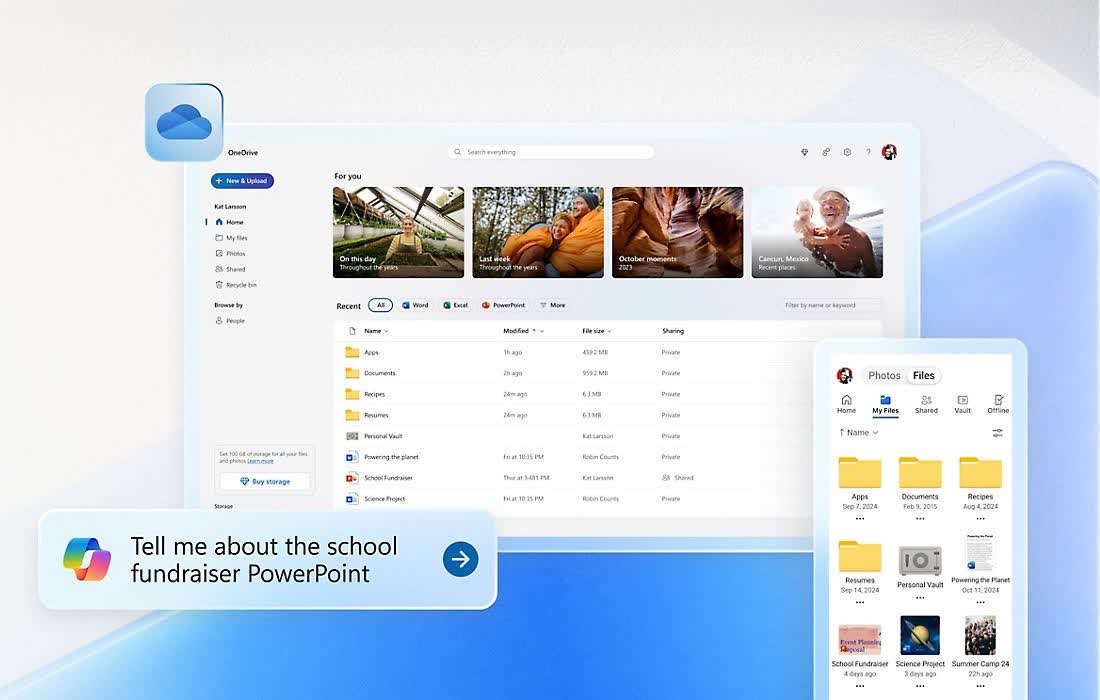Image resolution: width=1100 pixels, height=700 pixels.
Task: Switch to Files in the mobile panel
Action: click(x=923, y=375)
